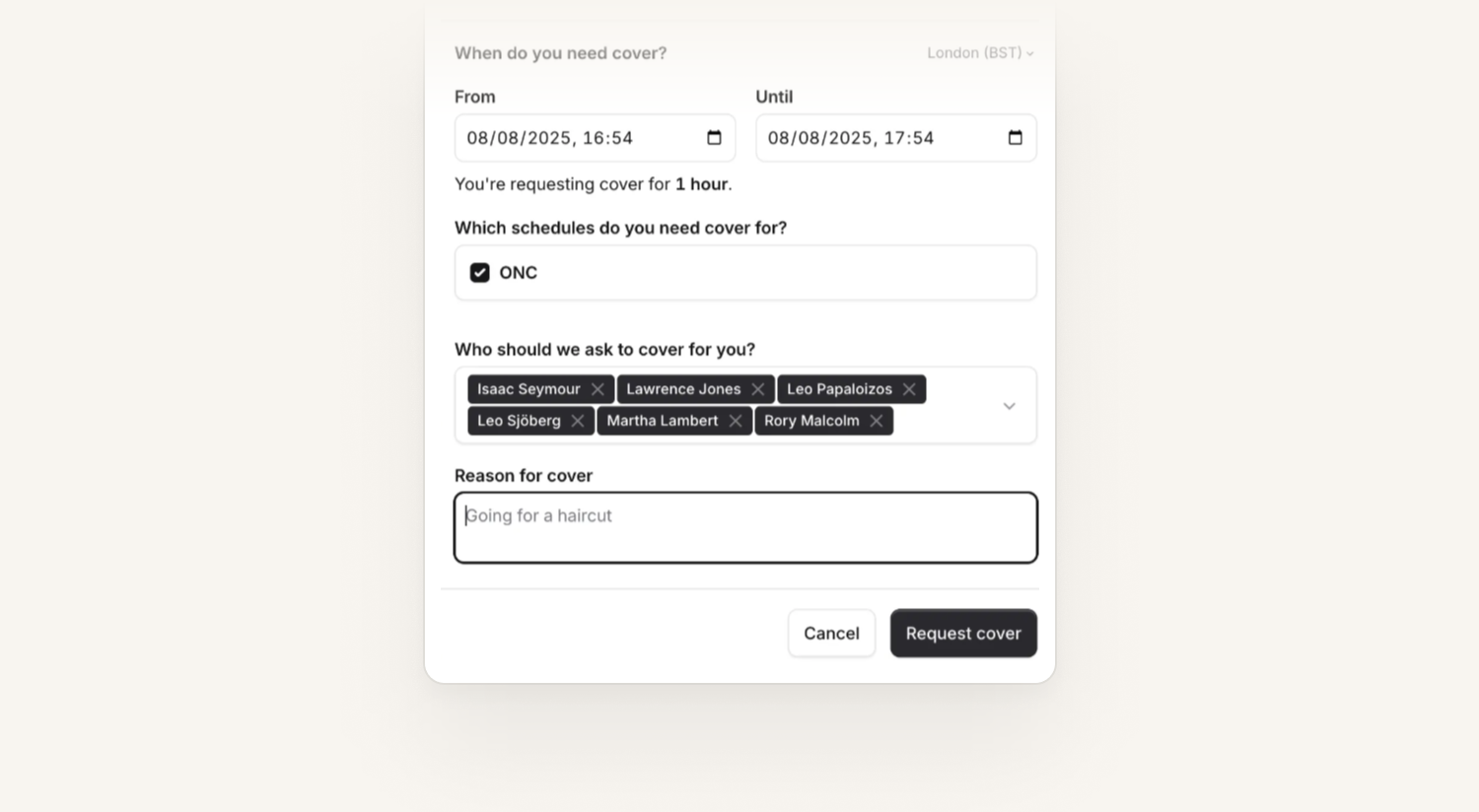Remove Rory Malcolm tag with X
This screenshot has width=1479, height=812.
click(877, 421)
